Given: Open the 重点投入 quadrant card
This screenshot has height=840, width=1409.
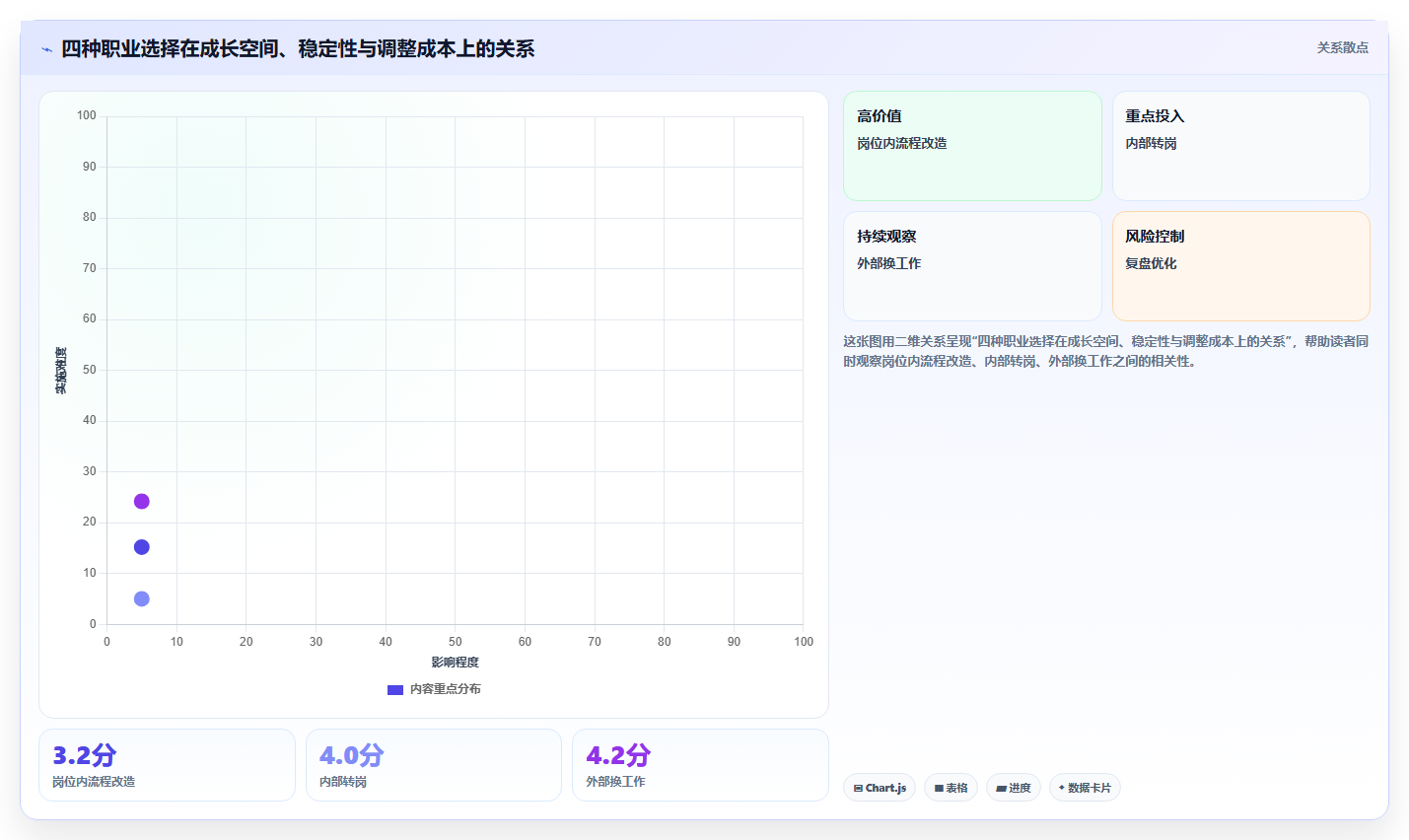Looking at the screenshot, I should coord(1240,146).
